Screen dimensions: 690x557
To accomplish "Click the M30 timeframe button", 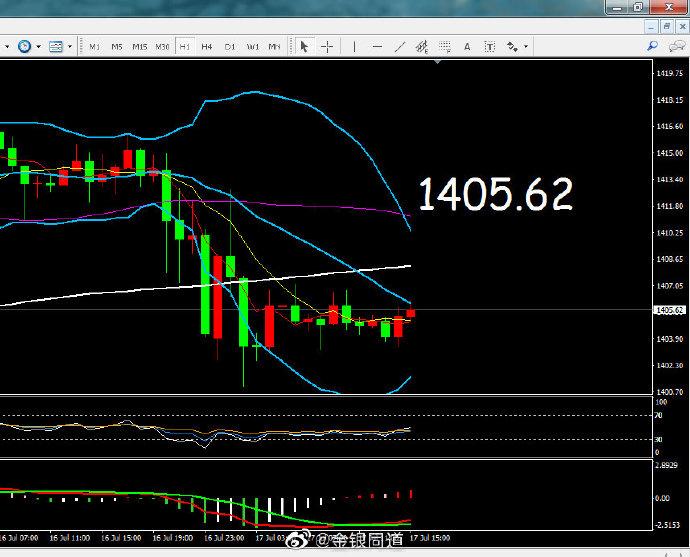I will coord(162,46).
